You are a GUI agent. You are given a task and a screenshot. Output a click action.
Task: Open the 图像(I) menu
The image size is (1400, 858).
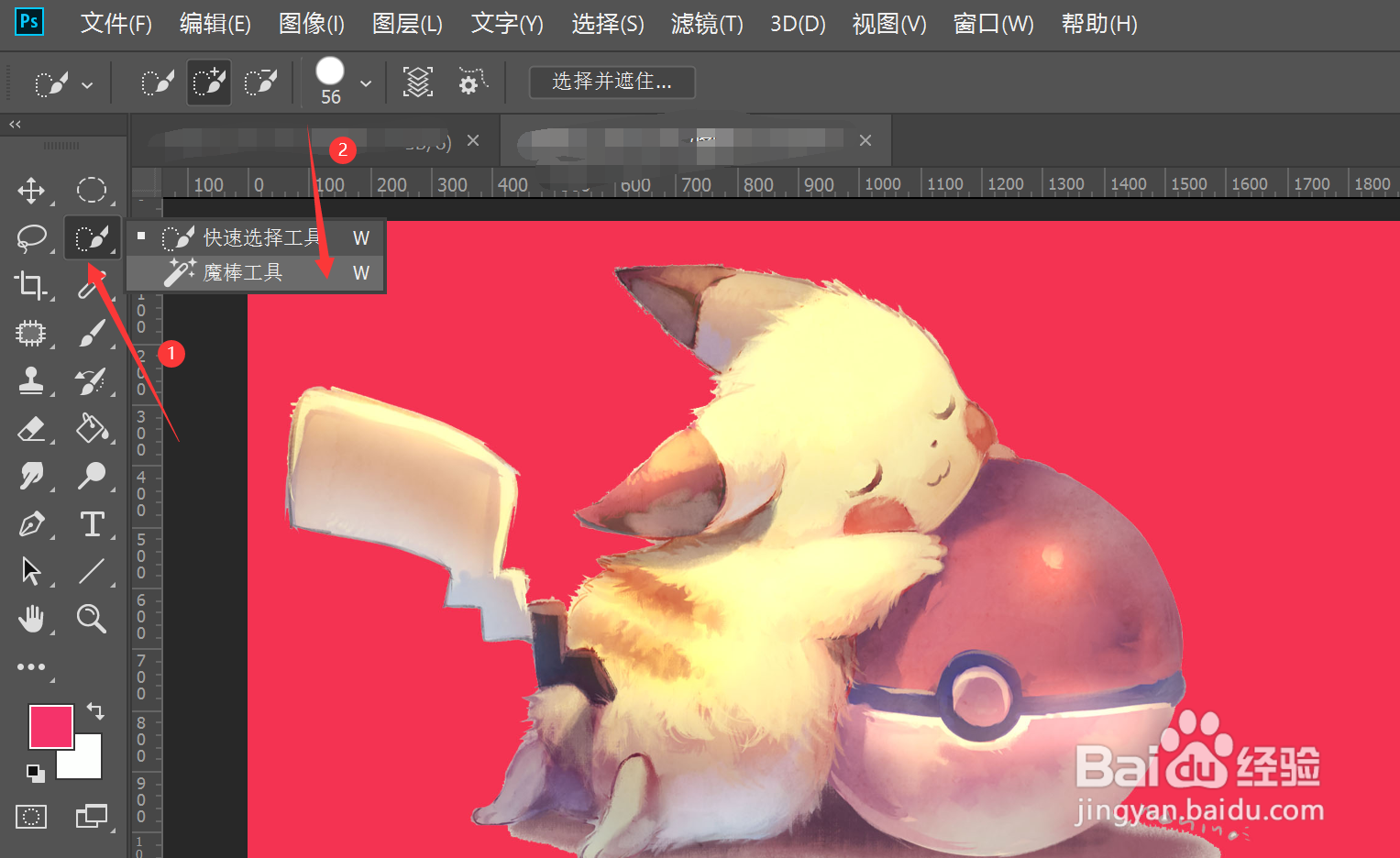point(312,24)
